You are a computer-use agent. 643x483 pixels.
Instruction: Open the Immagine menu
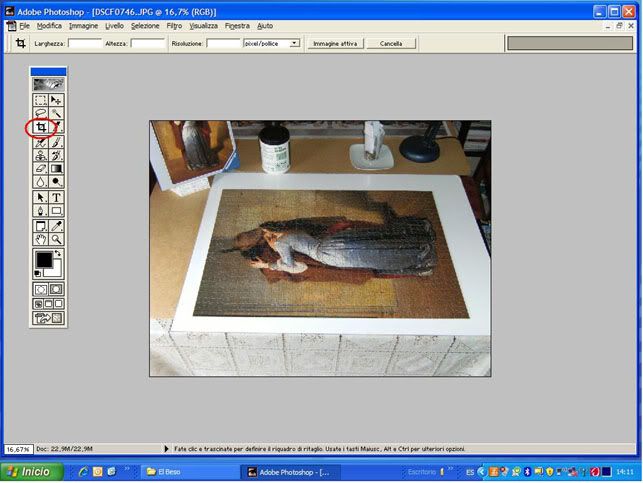click(x=83, y=26)
